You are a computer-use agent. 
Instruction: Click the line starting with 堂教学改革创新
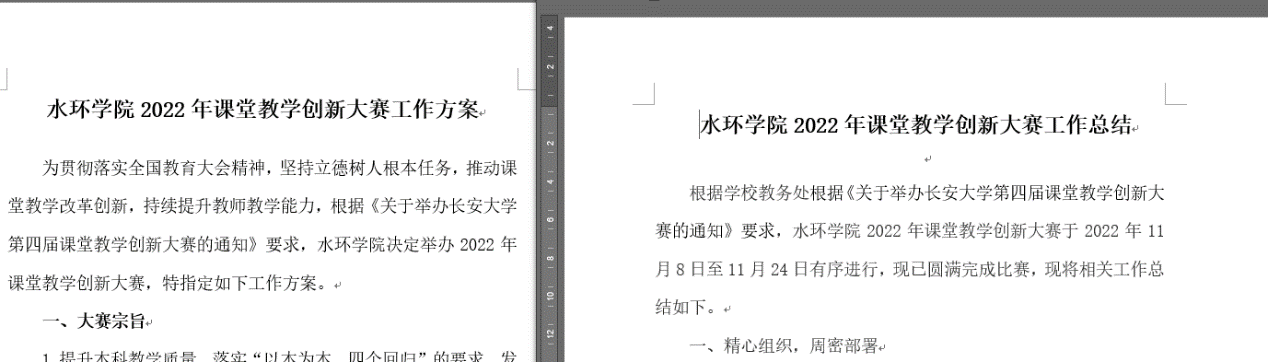pyautogui.click(x=261, y=206)
